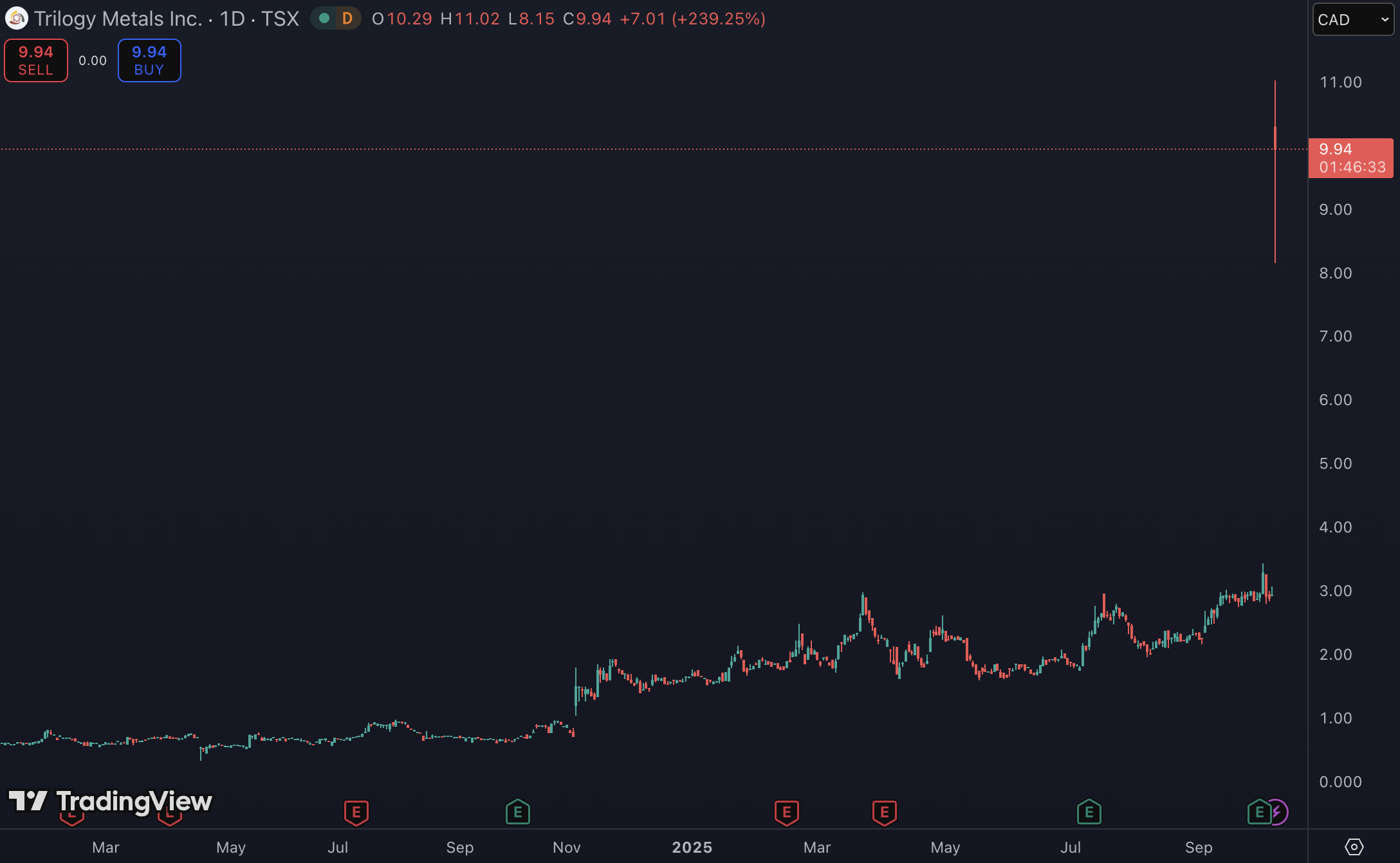1400x863 pixels.
Task: Click the first May label, before 2025, on the time axis
Action: click(x=231, y=848)
